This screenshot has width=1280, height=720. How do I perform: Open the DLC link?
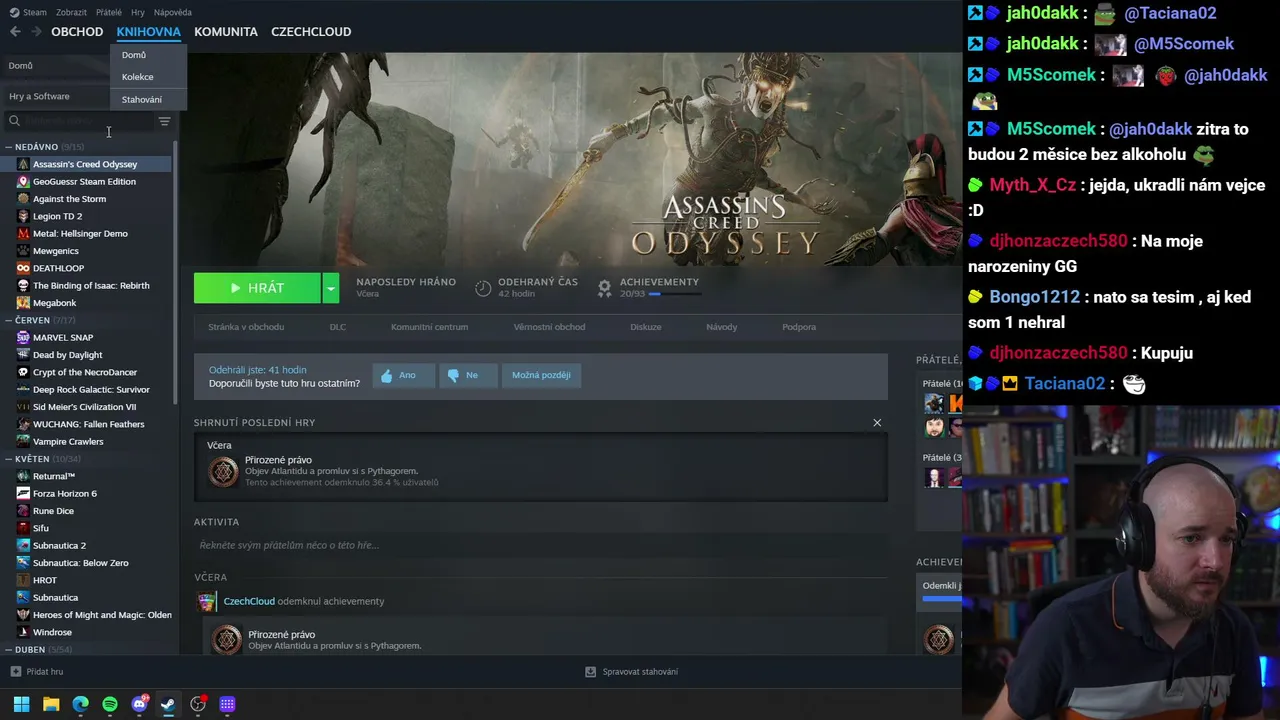point(338,327)
